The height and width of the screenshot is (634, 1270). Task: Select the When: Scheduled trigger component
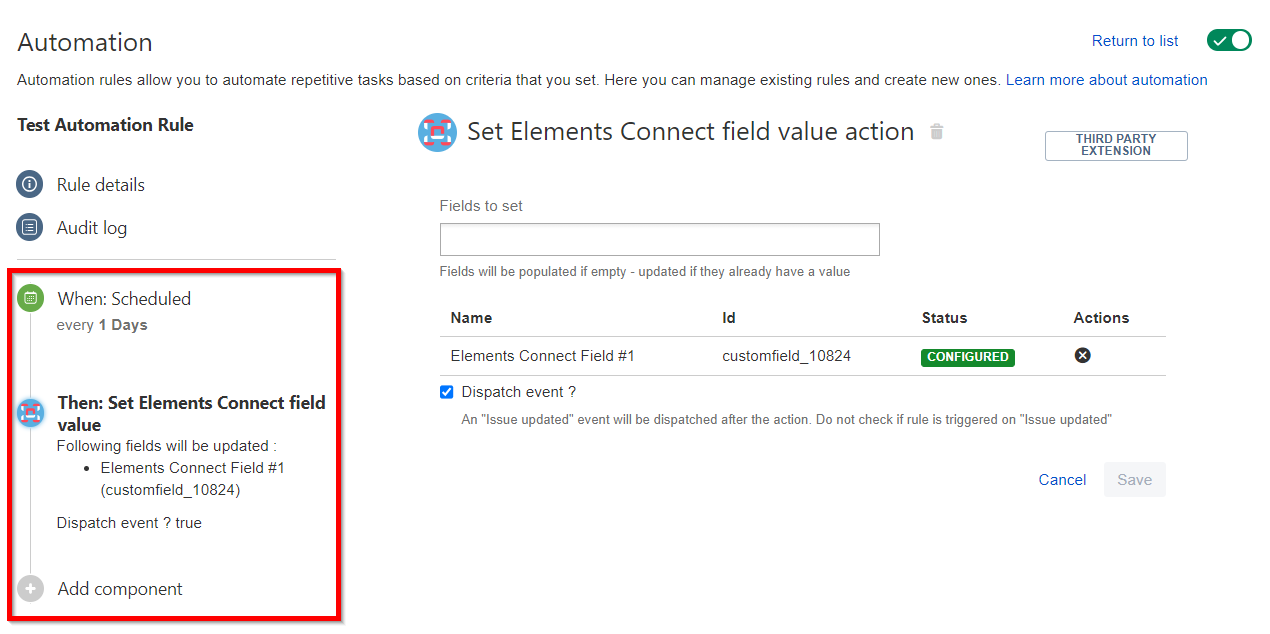click(x=124, y=299)
